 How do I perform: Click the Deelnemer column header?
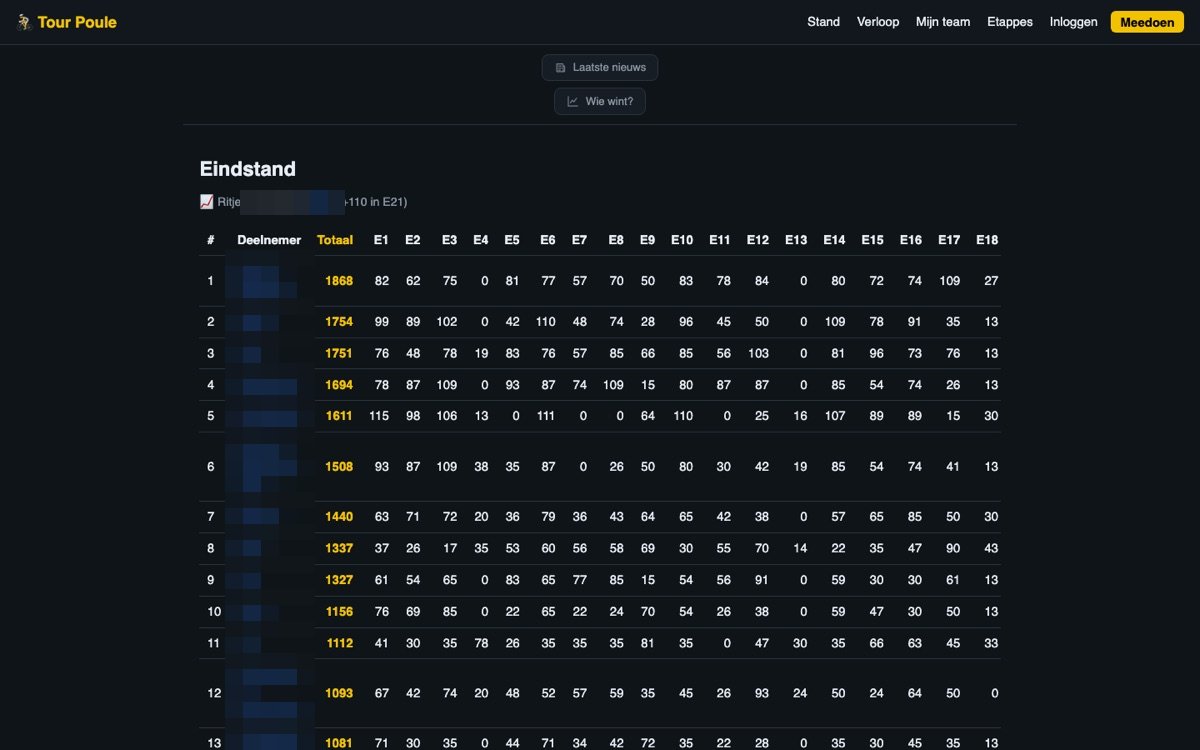[269, 240]
